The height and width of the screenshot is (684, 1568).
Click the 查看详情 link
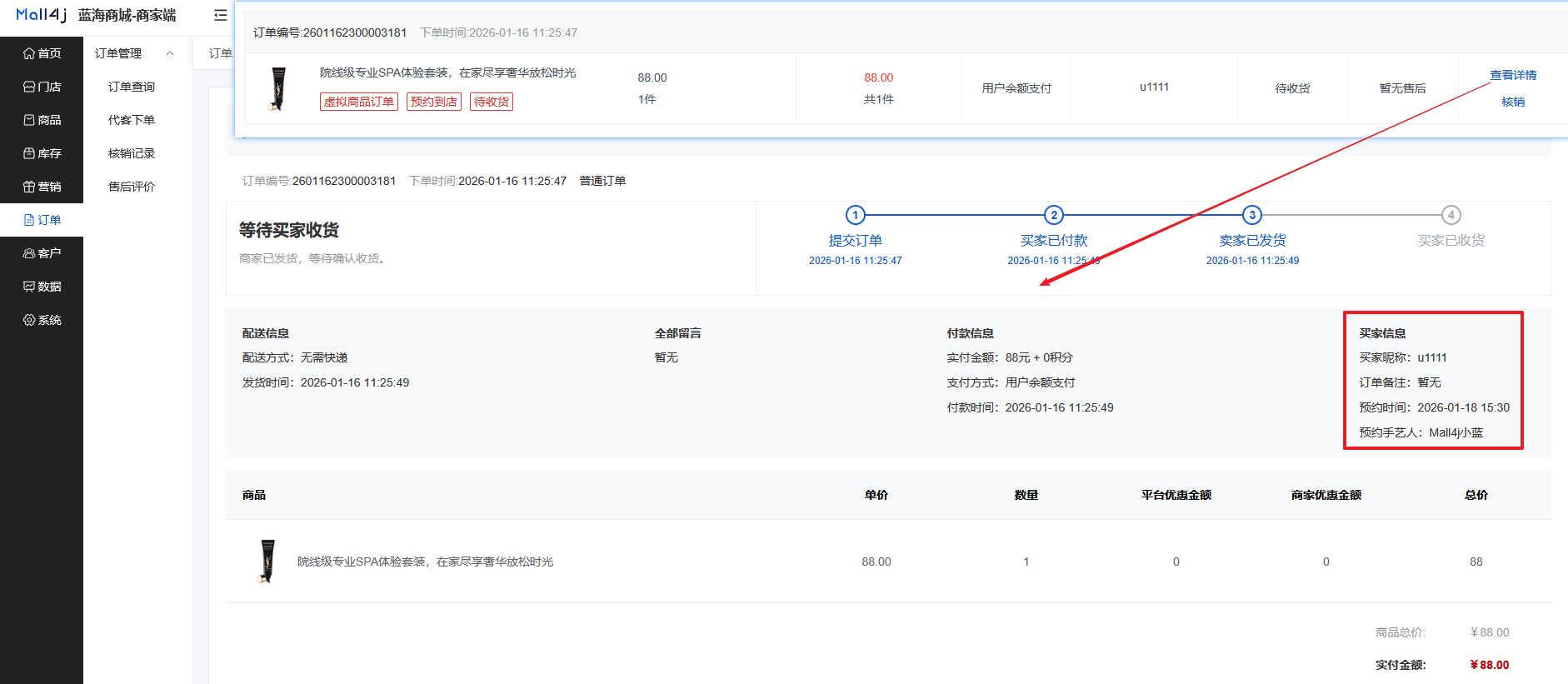point(1513,75)
